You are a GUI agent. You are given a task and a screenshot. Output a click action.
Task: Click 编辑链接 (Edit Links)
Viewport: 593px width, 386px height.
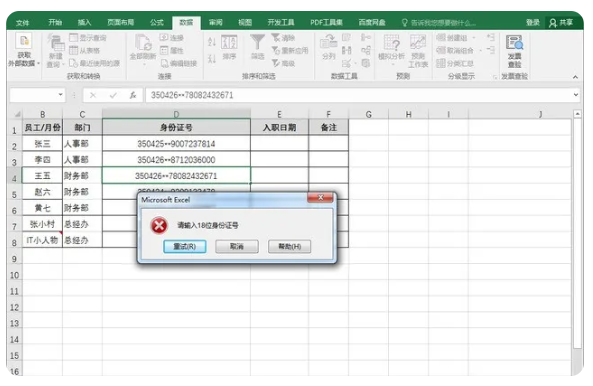[179, 63]
